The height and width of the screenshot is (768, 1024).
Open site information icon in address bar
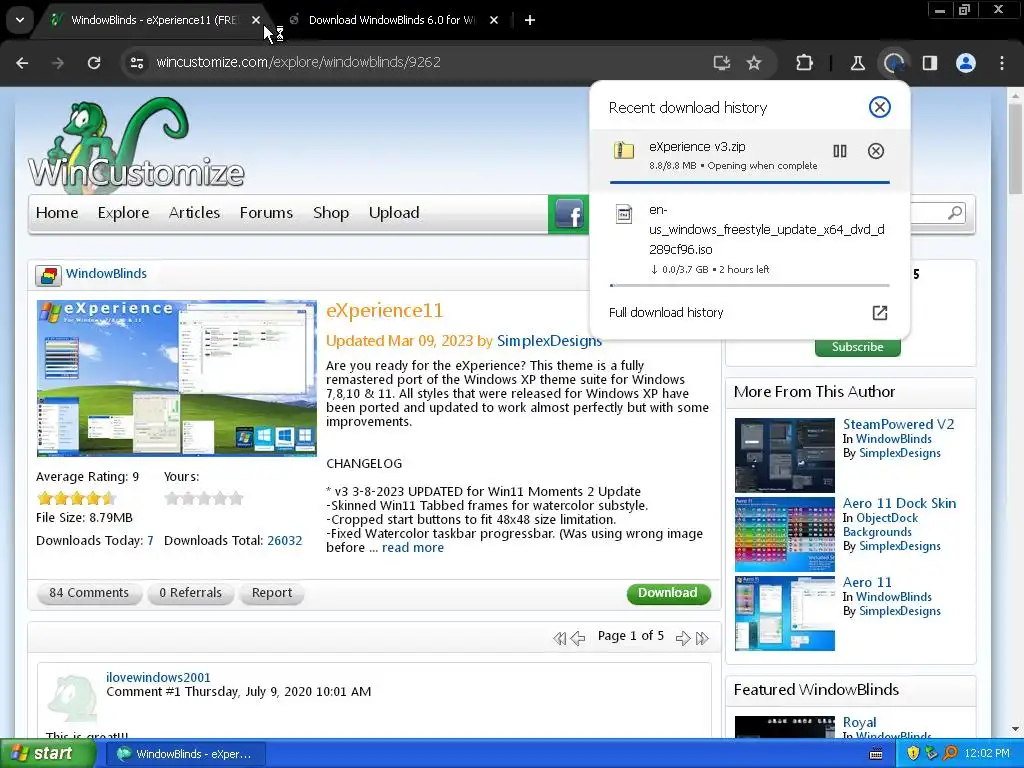pyautogui.click(x=136, y=63)
